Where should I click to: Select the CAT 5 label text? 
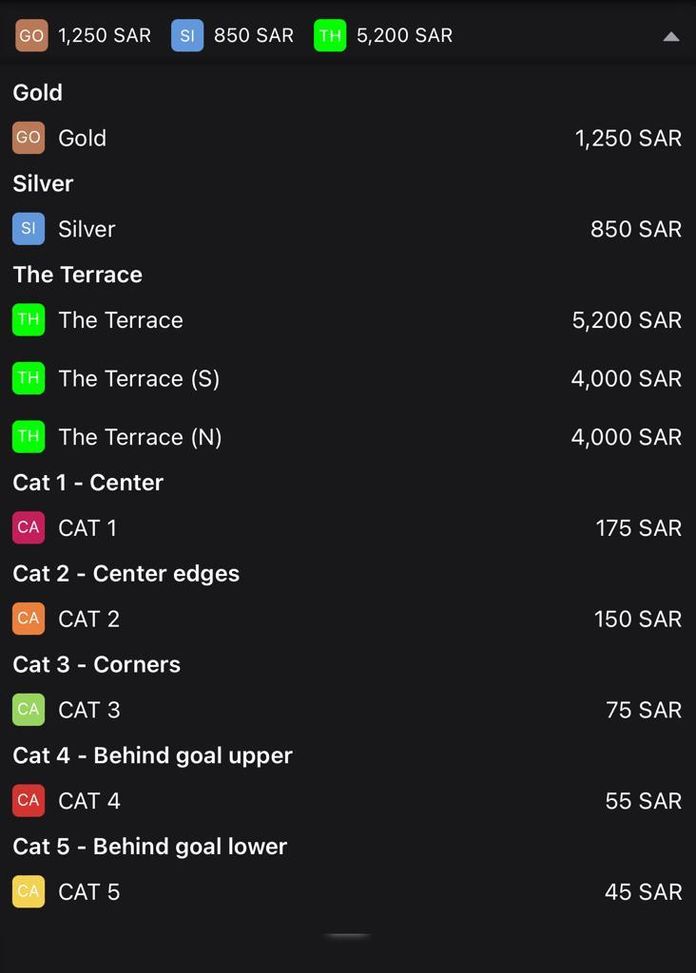coord(89,892)
